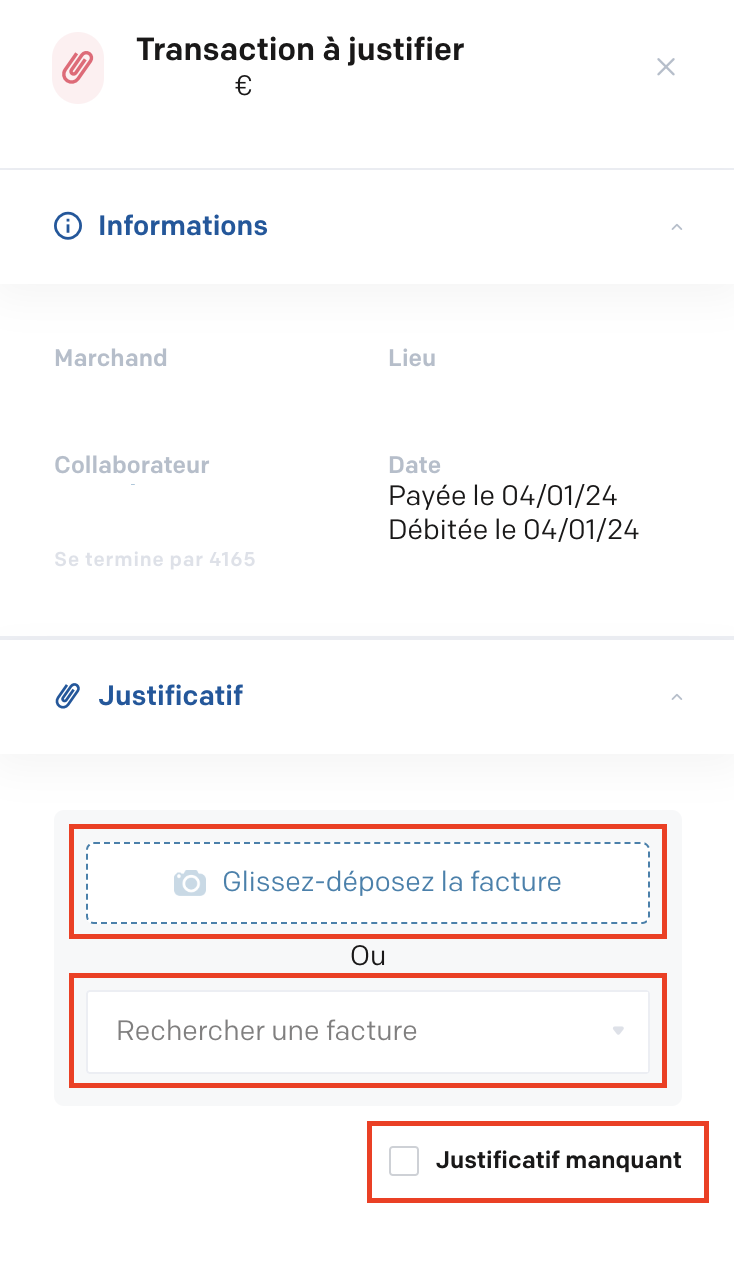Image resolution: width=734 pixels, height=1270 pixels.
Task: Collapse the Justificatif section chevron
Action: coord(677,697)
